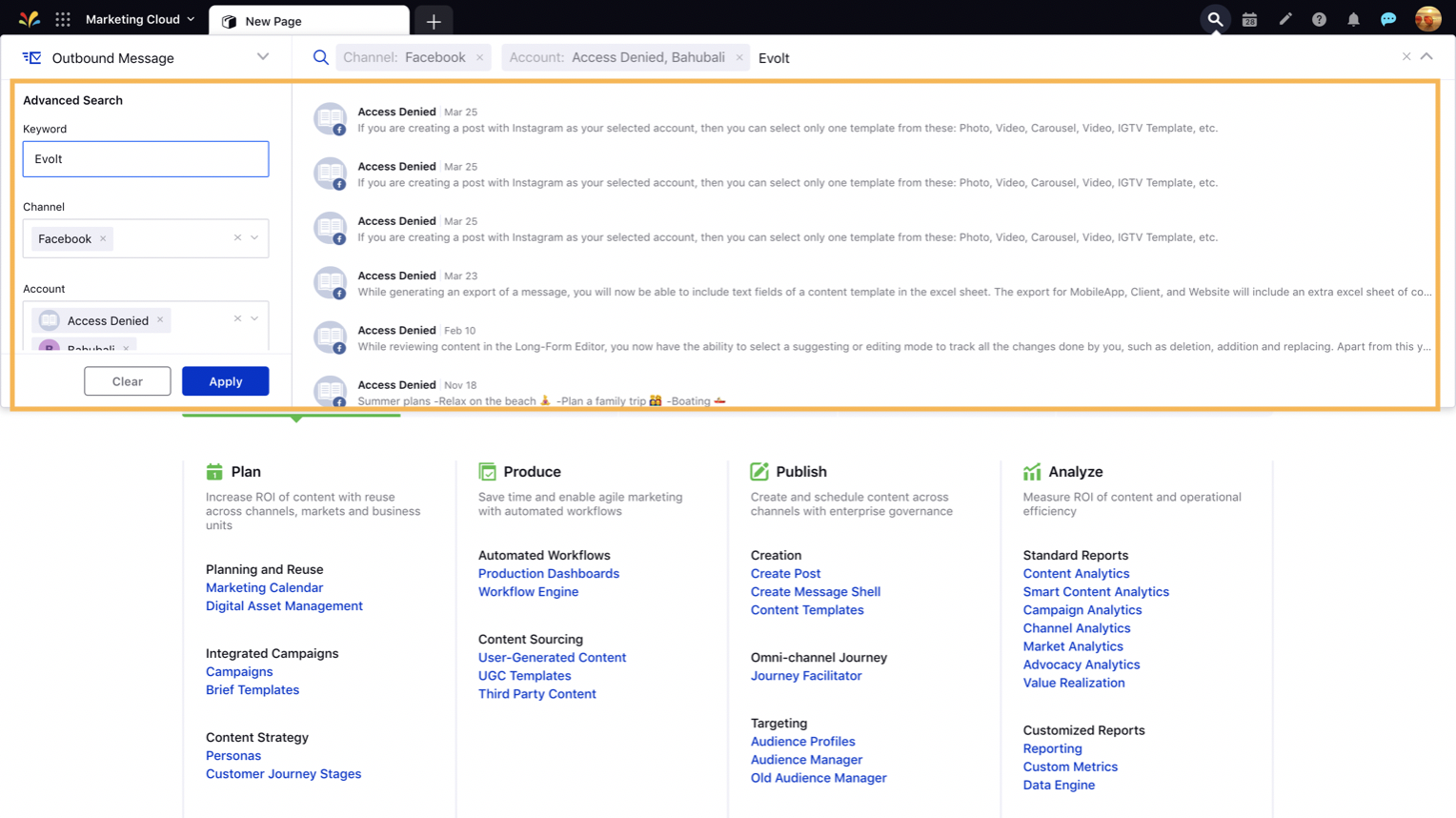
Task: Click the Feb 10 message account avatar
Action: pos(330,337)
